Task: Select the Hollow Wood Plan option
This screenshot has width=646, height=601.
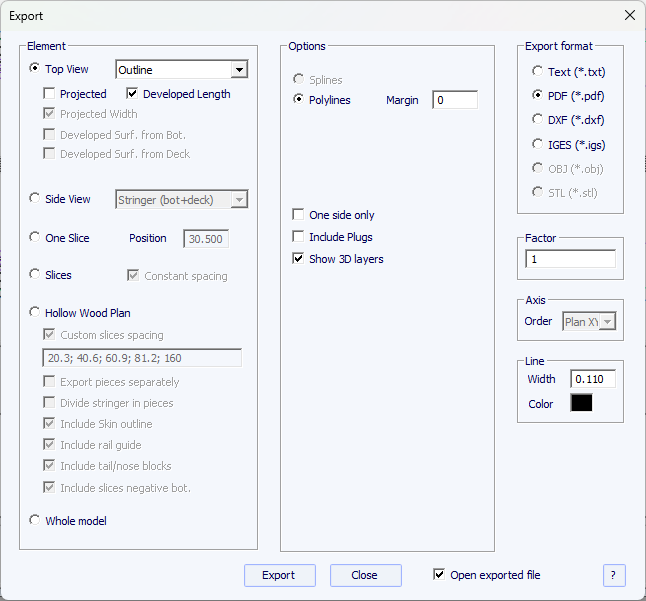Action: point(36,313)
